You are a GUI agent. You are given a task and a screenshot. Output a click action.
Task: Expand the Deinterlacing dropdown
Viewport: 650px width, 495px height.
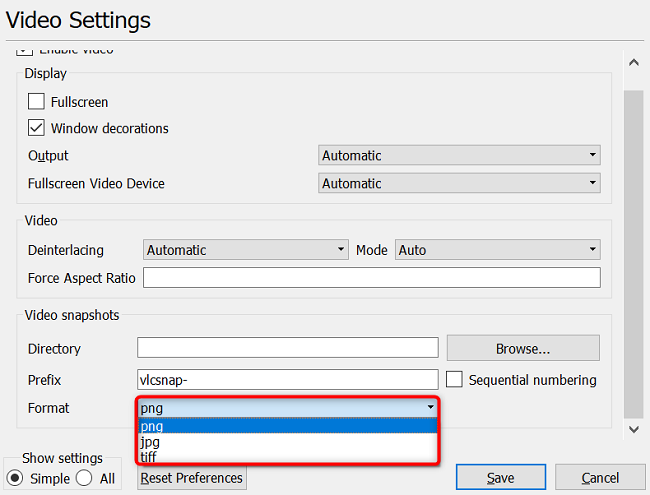pyautogui.click(x=246, y=250)
